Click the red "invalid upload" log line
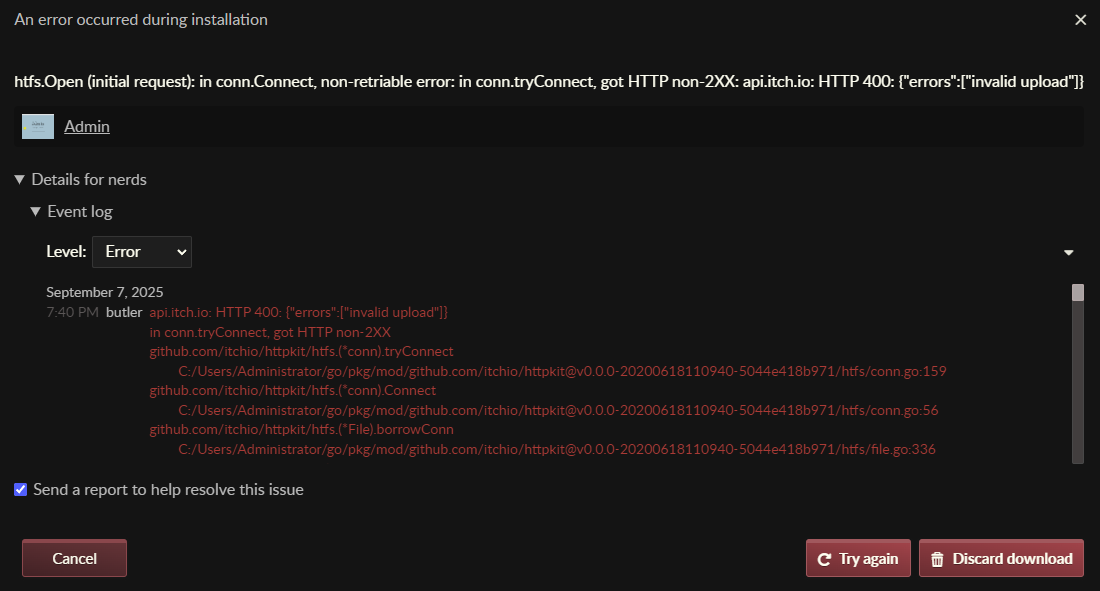This screenshot has width=1100, height=591. coord(299,313)
